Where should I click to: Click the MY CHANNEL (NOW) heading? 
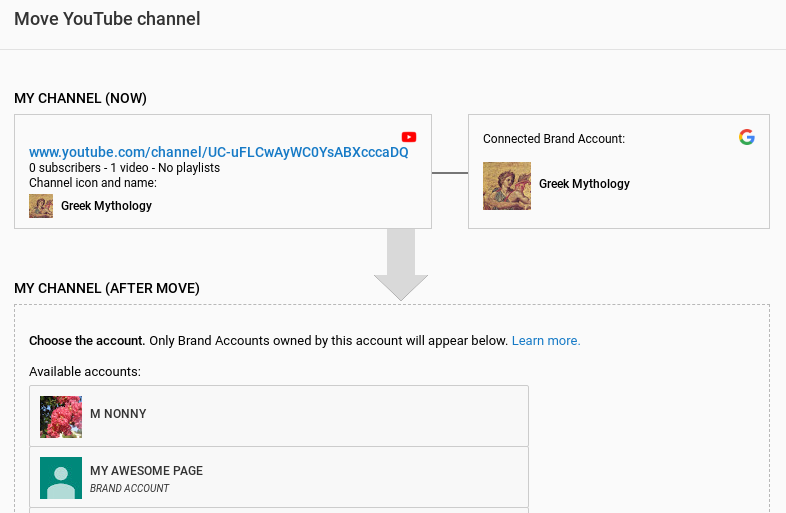[80, 98]
